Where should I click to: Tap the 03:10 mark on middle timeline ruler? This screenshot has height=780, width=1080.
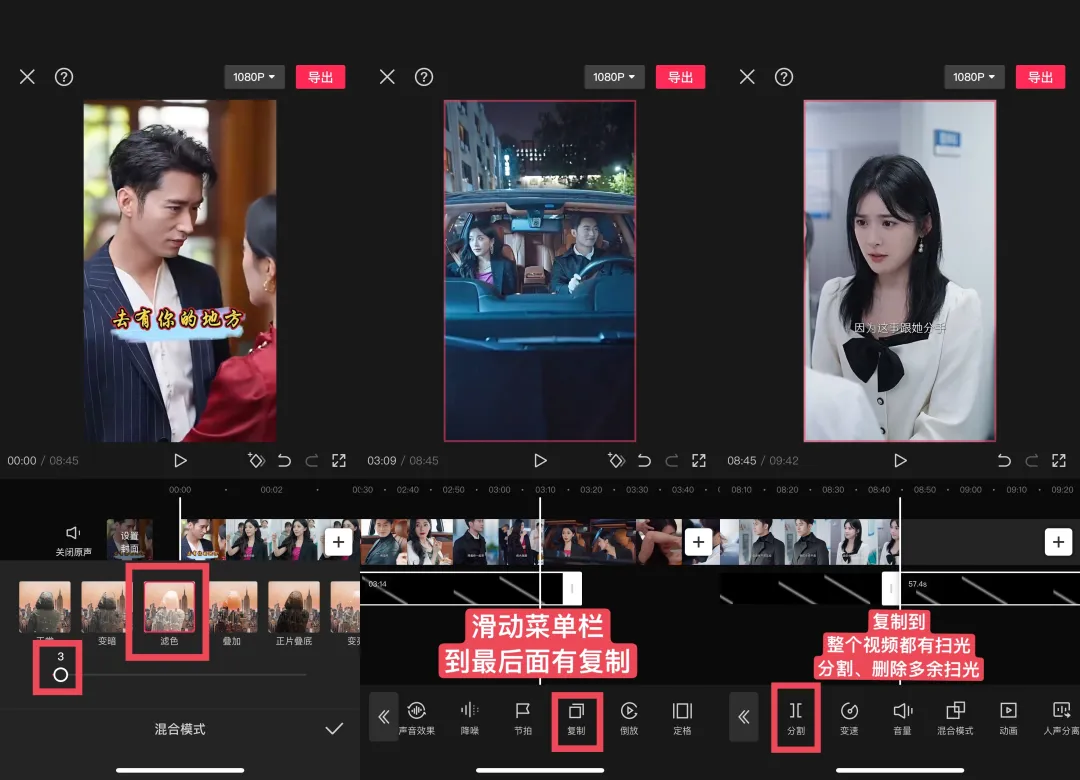pyautogui.click(x=546, y=490)
